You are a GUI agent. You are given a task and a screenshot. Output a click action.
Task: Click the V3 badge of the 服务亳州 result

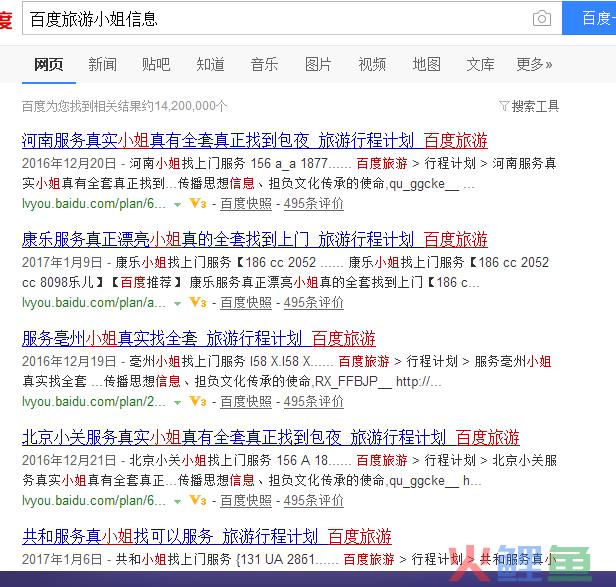[198, 402]
